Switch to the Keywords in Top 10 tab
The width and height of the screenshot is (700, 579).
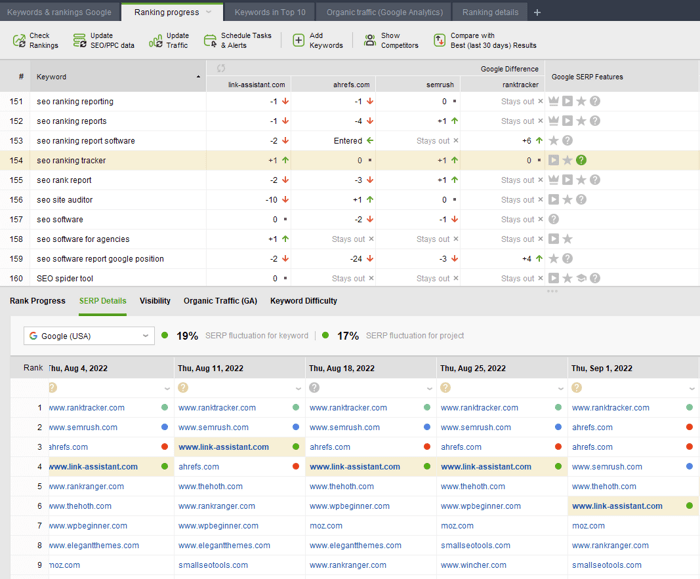(x=271, y=12)
